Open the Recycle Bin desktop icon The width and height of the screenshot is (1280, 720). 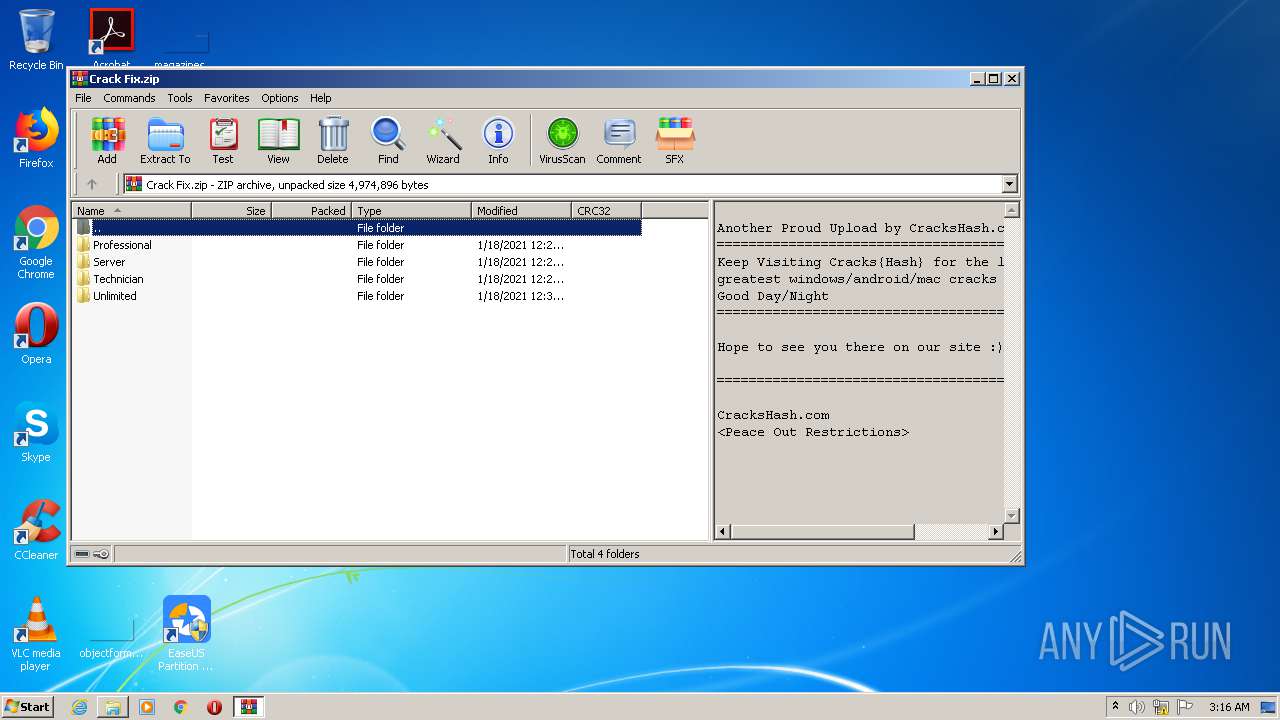36,40
